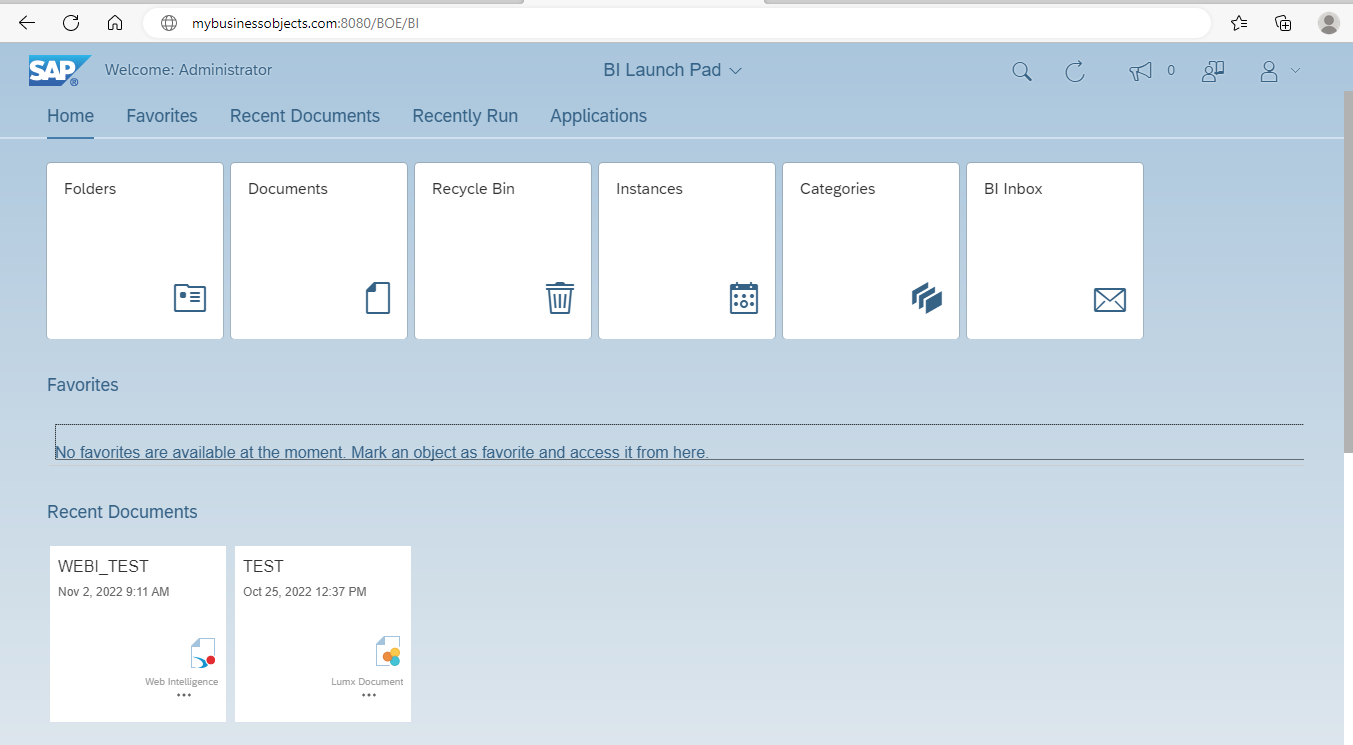Open browser collections icon
The image size is (1353, 745).
point(1283,23)
